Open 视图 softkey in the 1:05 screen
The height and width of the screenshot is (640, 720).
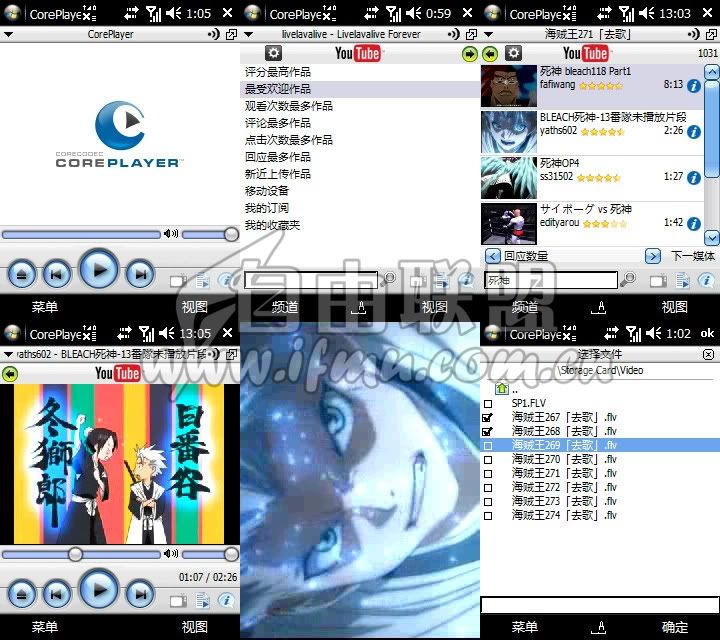click(194, 307)
